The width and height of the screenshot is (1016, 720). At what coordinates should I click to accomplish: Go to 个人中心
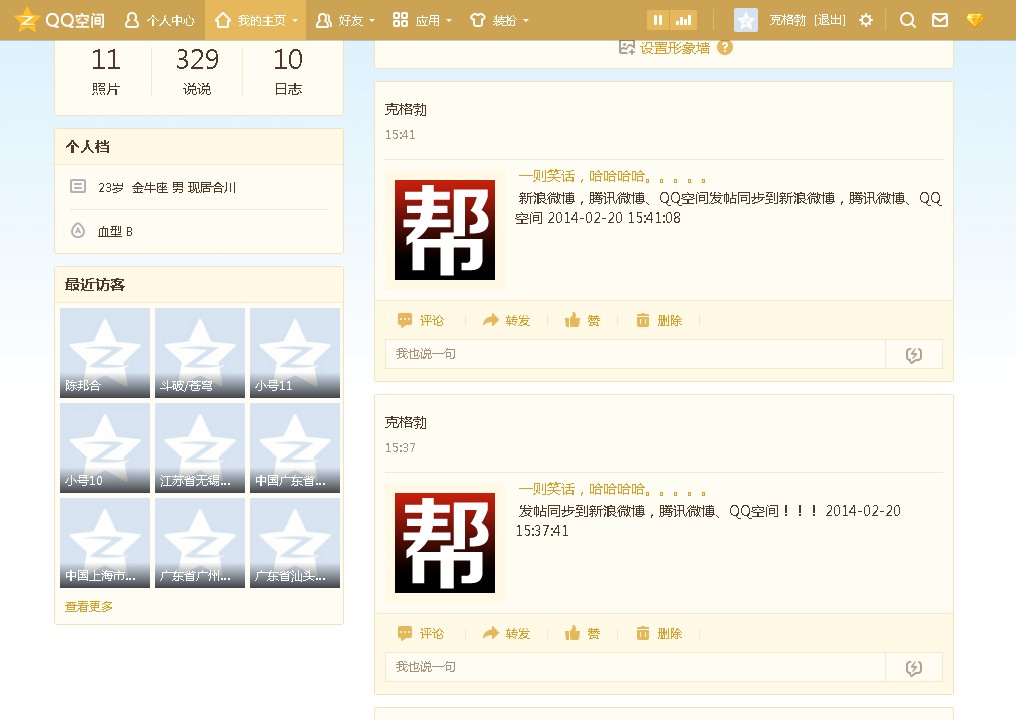[160, 20]
